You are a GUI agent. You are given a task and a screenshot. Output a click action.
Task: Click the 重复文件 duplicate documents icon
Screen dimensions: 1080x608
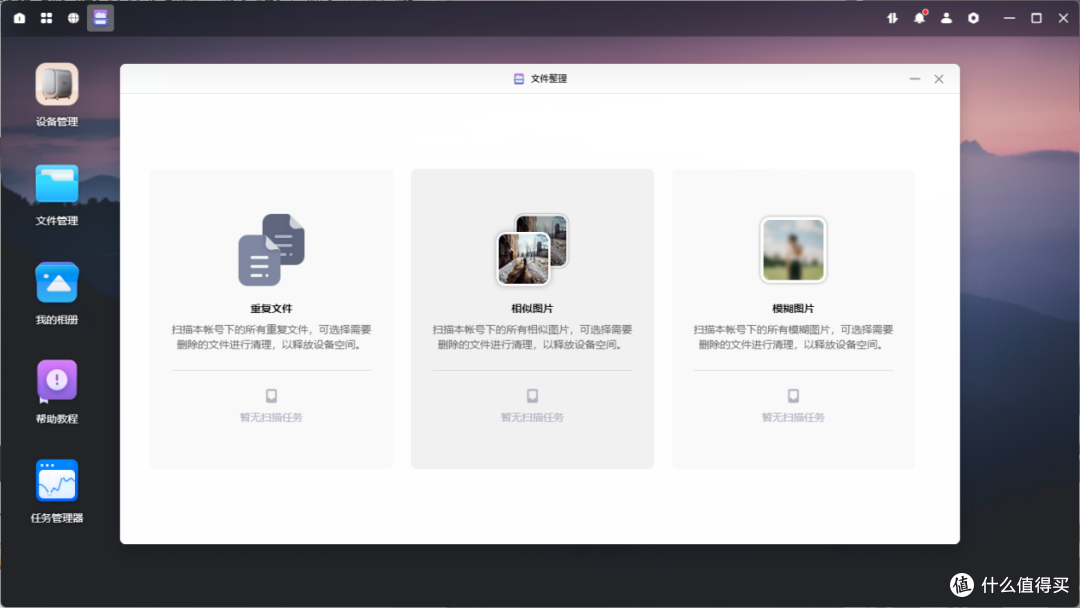pos(271,249)
